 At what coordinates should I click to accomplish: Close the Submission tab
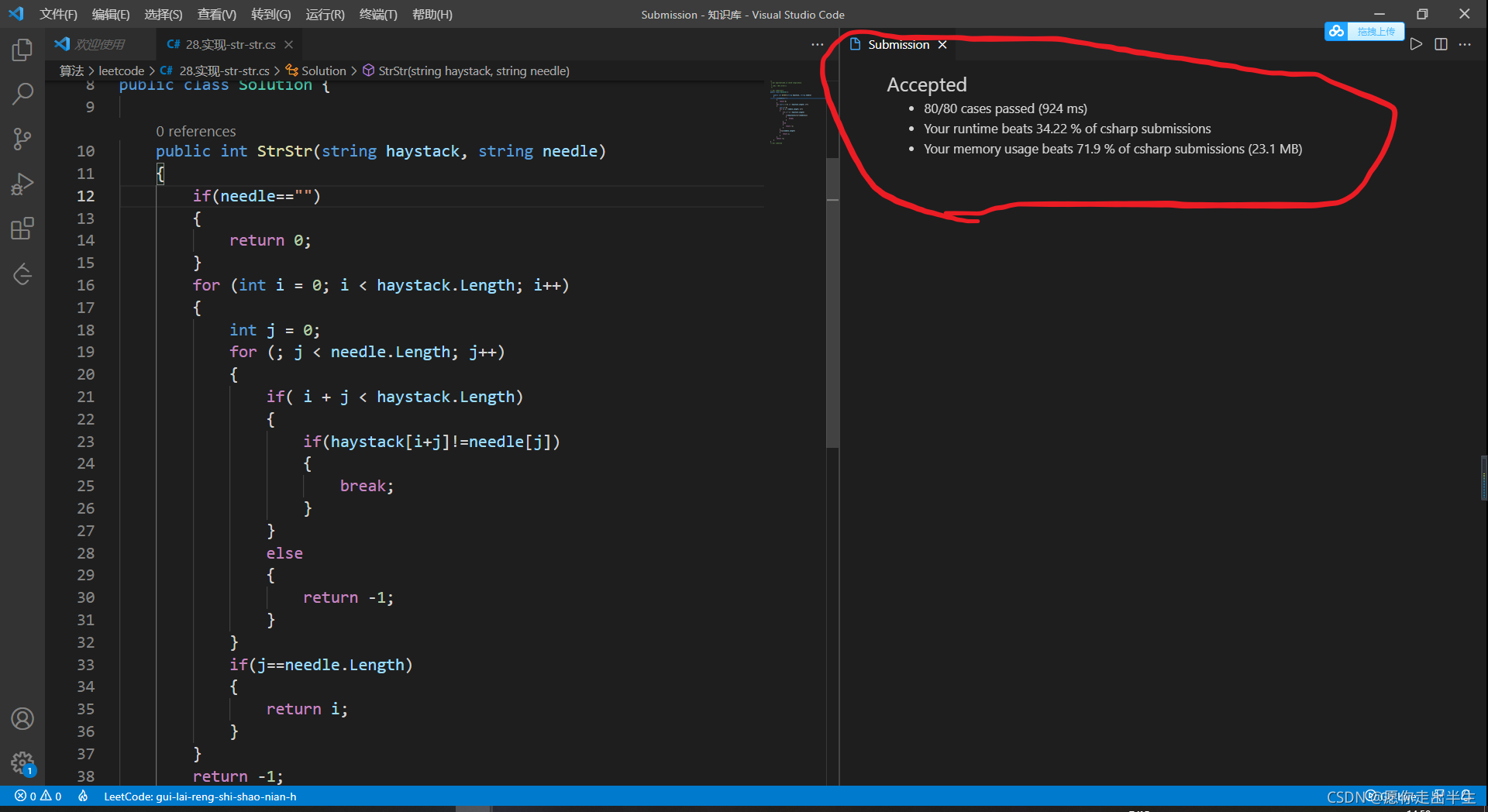point(942,44)
